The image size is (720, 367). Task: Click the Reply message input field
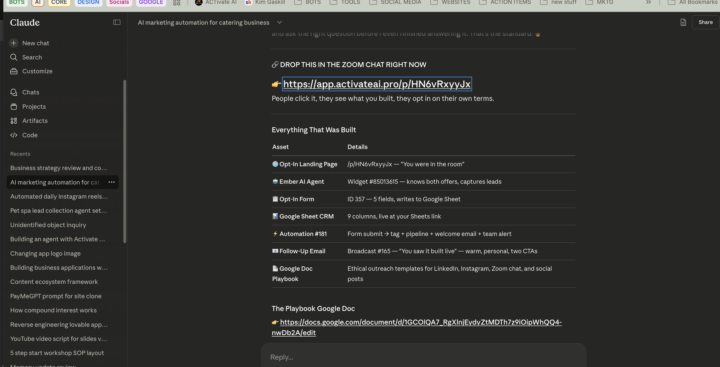423,357
